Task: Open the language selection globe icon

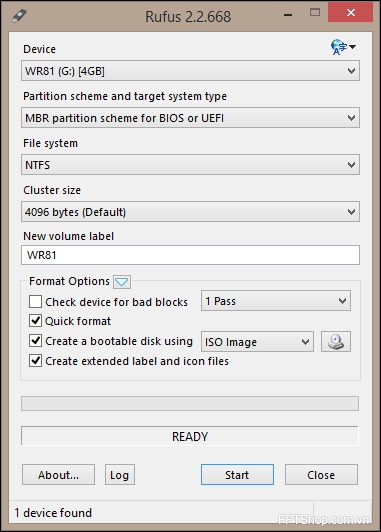Action: coord(343,47)
